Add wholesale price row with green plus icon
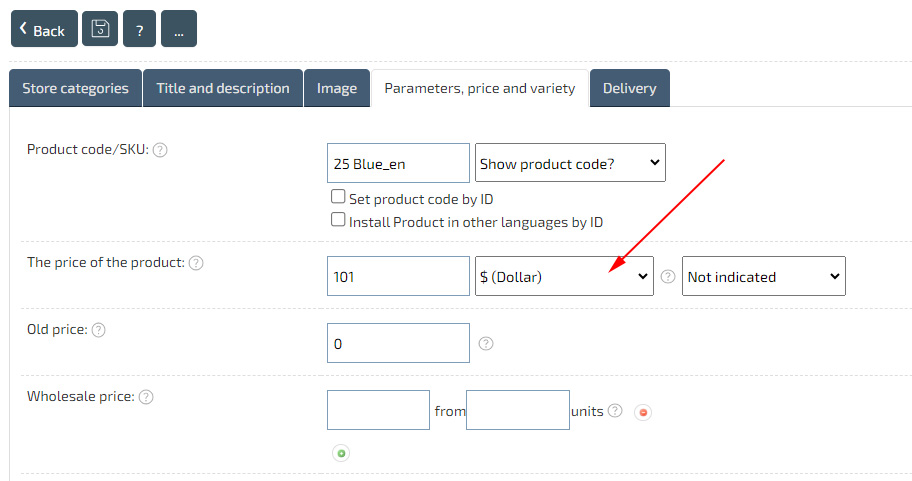Screen dimensions: 912x481 (x=341, y=453)
